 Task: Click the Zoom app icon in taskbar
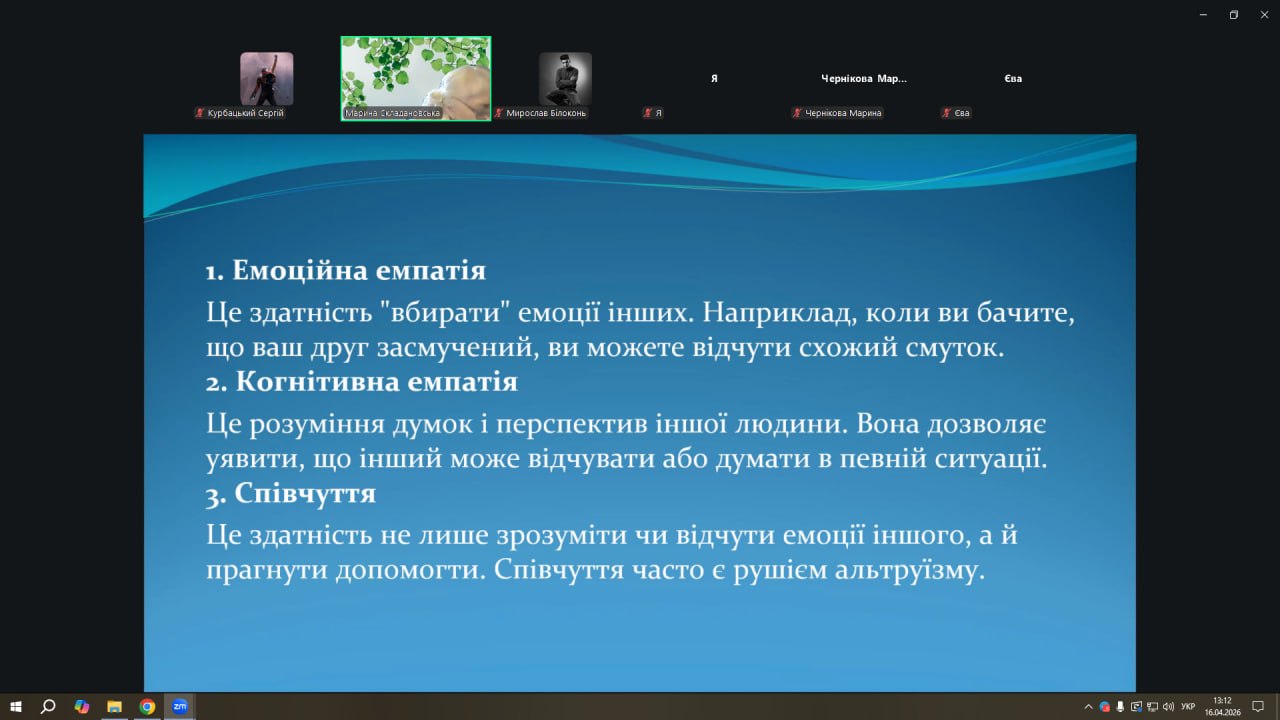coord(180,706)
